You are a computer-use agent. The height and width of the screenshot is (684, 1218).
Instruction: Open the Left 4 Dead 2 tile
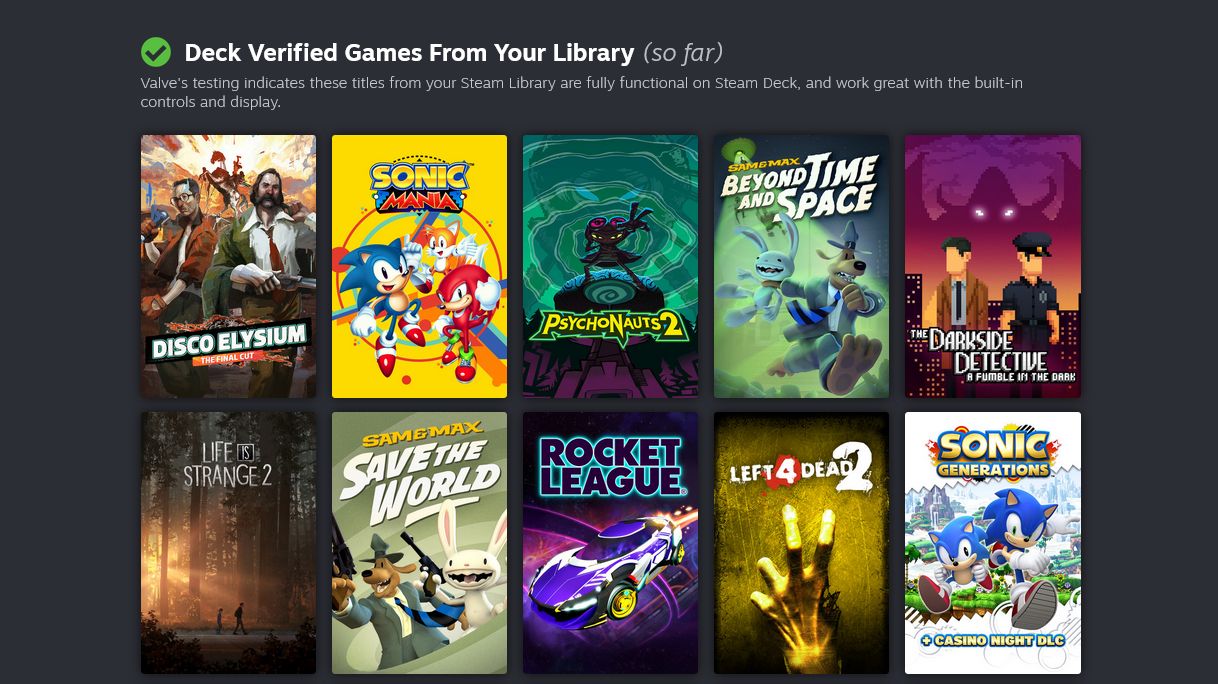click(801, 543)
